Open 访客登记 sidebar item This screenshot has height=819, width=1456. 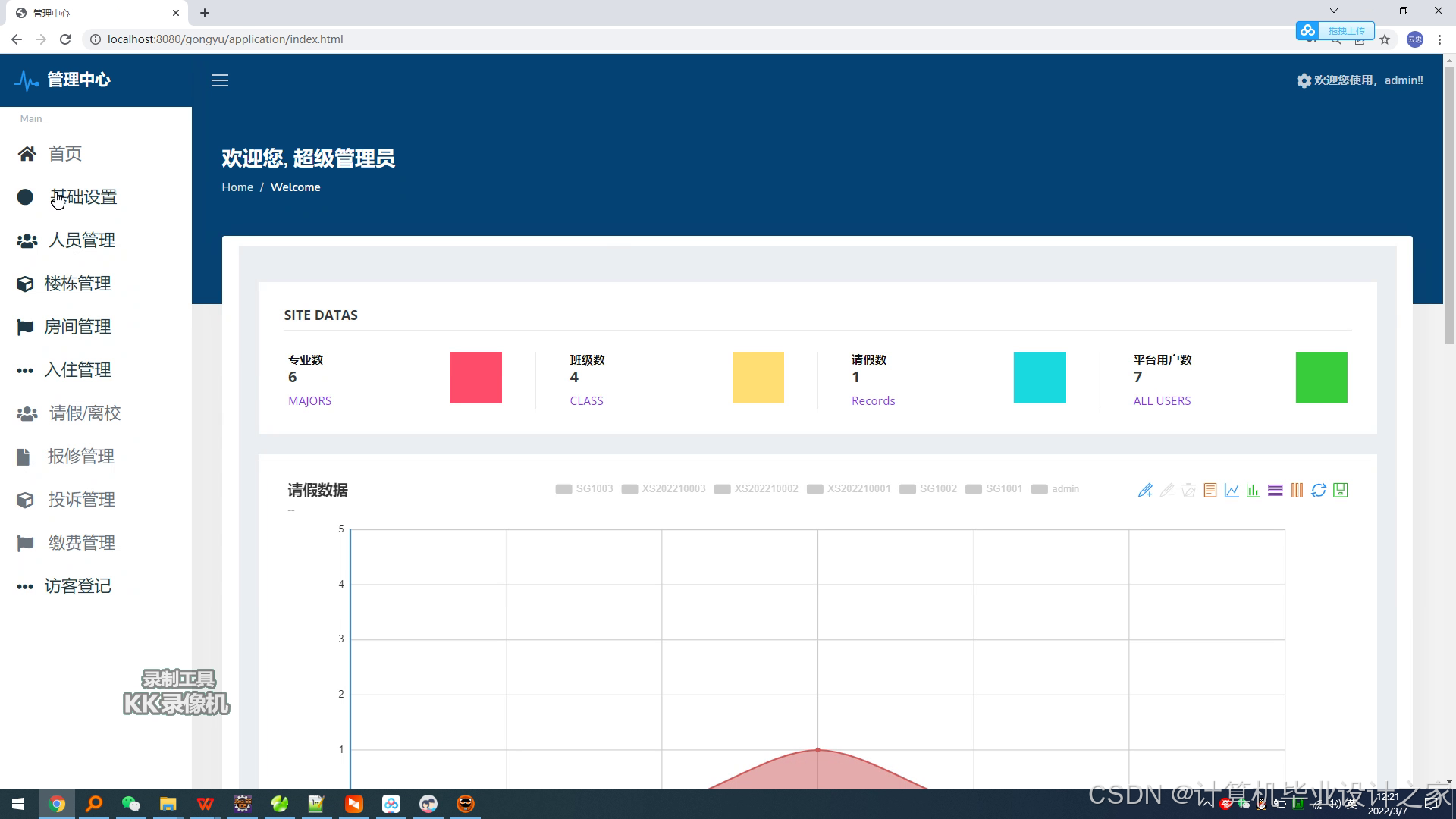tap(77, 586)
